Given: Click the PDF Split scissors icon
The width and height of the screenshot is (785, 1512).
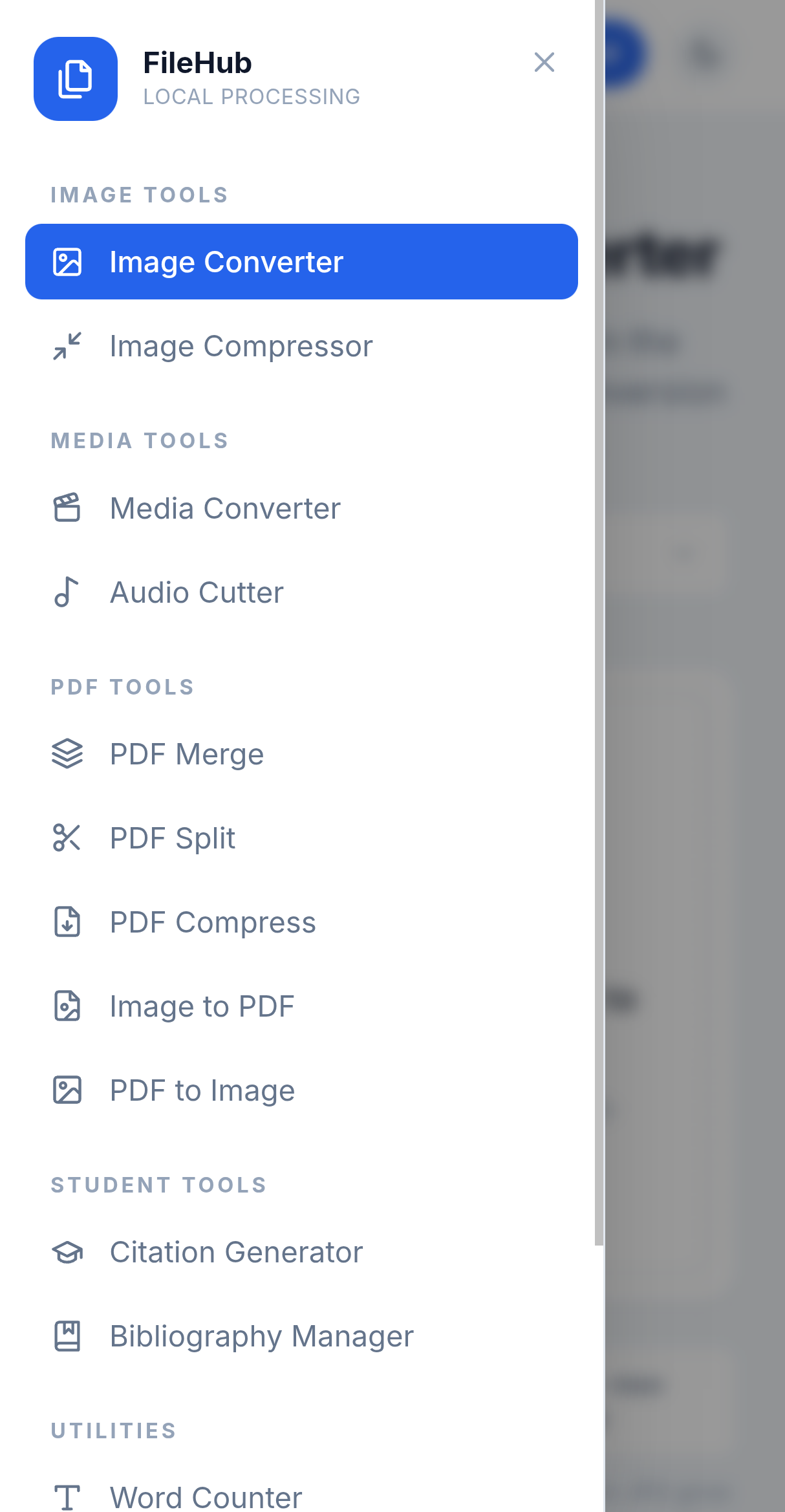Looking at the screenshot, I should coord(67,837).
